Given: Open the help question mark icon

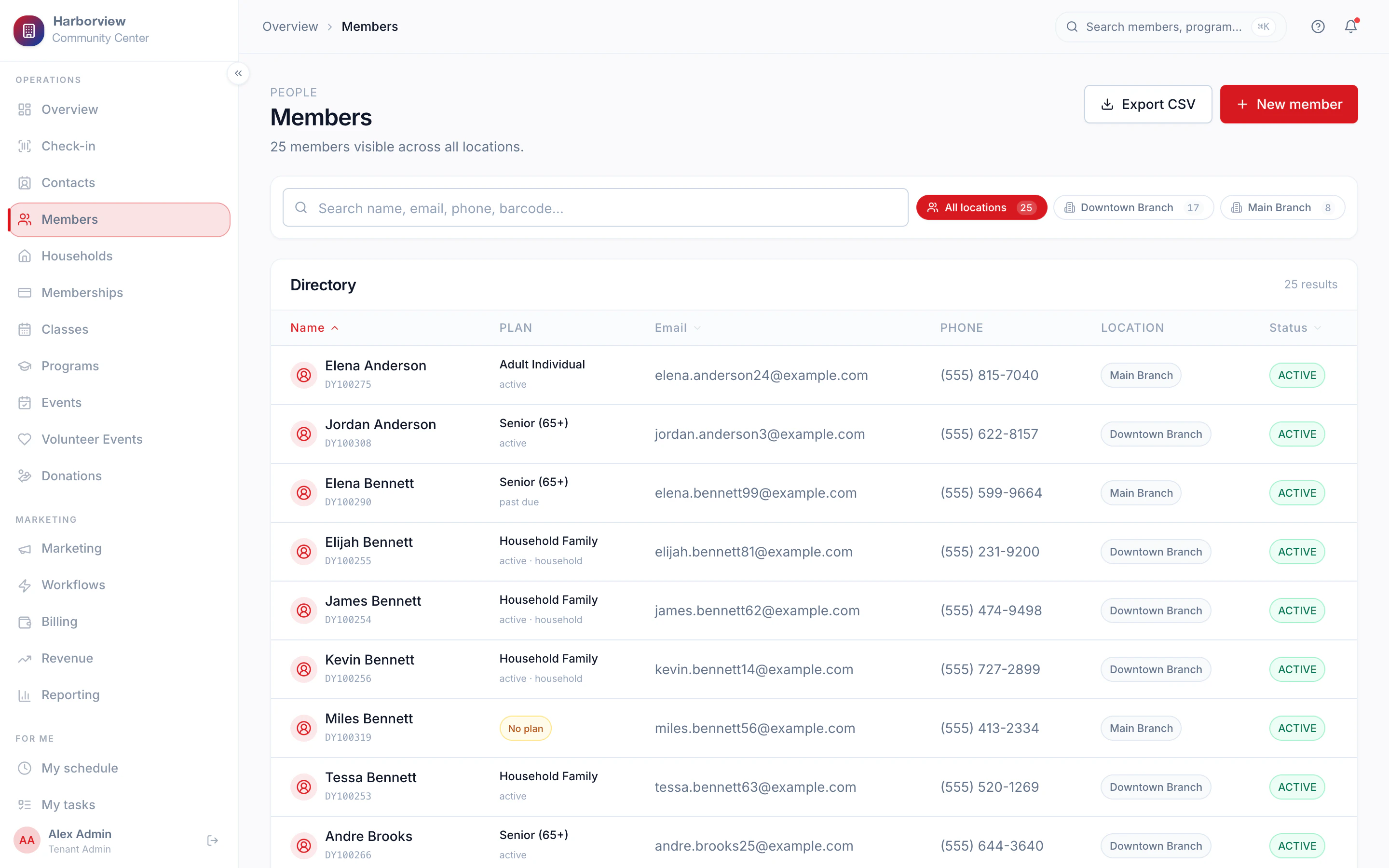Looking at the screenshot, I should click(1318, 27).
